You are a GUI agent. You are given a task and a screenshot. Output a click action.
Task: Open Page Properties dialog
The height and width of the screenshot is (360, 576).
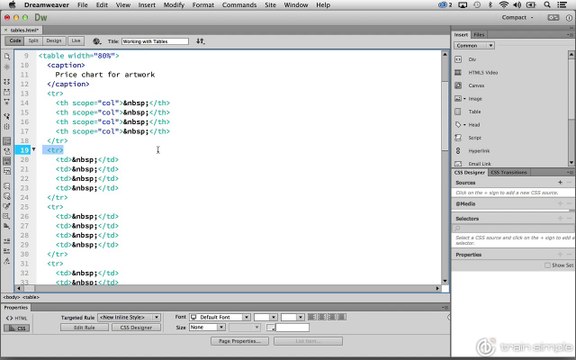240,341
